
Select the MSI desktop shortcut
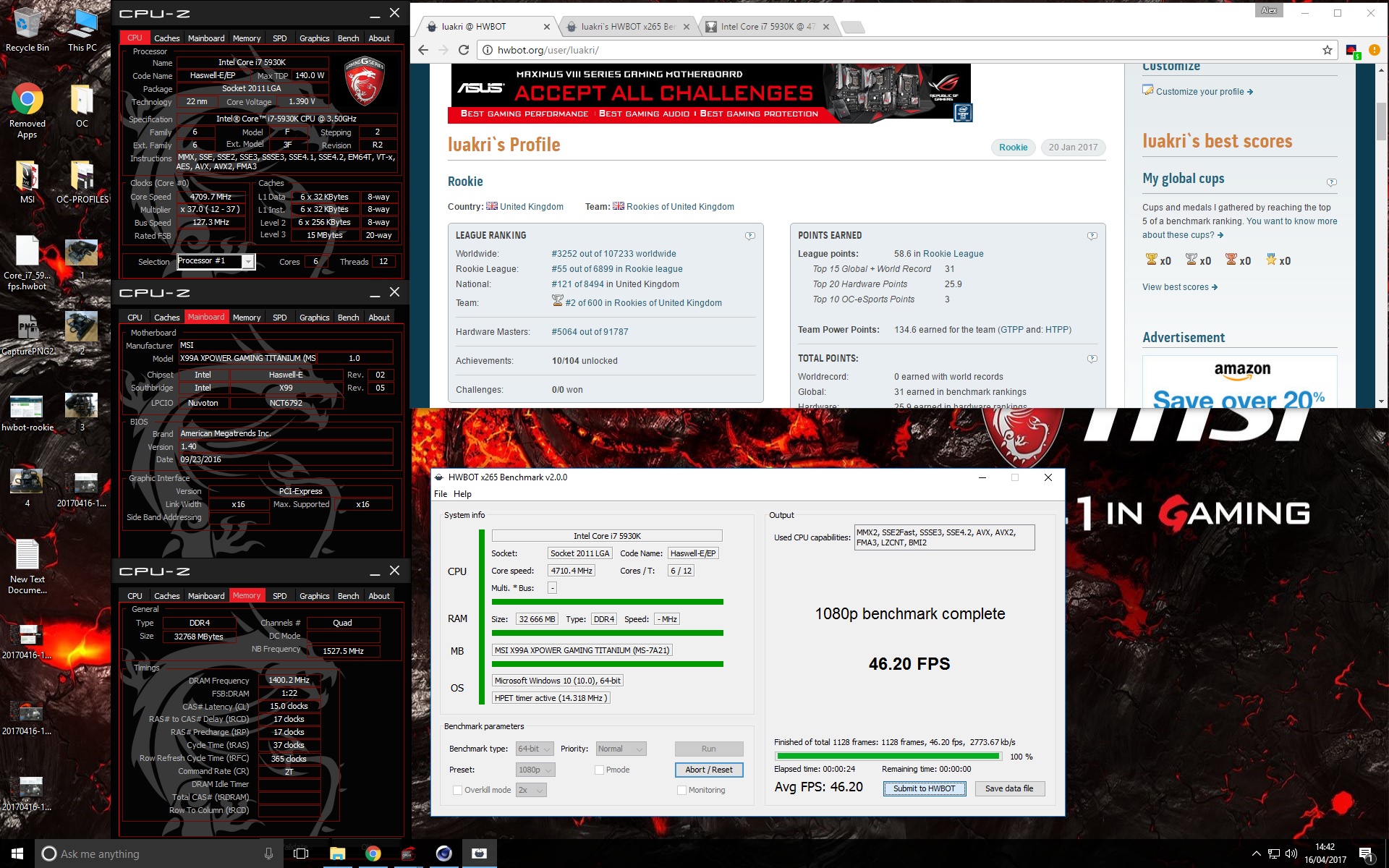tap(27, 182)
